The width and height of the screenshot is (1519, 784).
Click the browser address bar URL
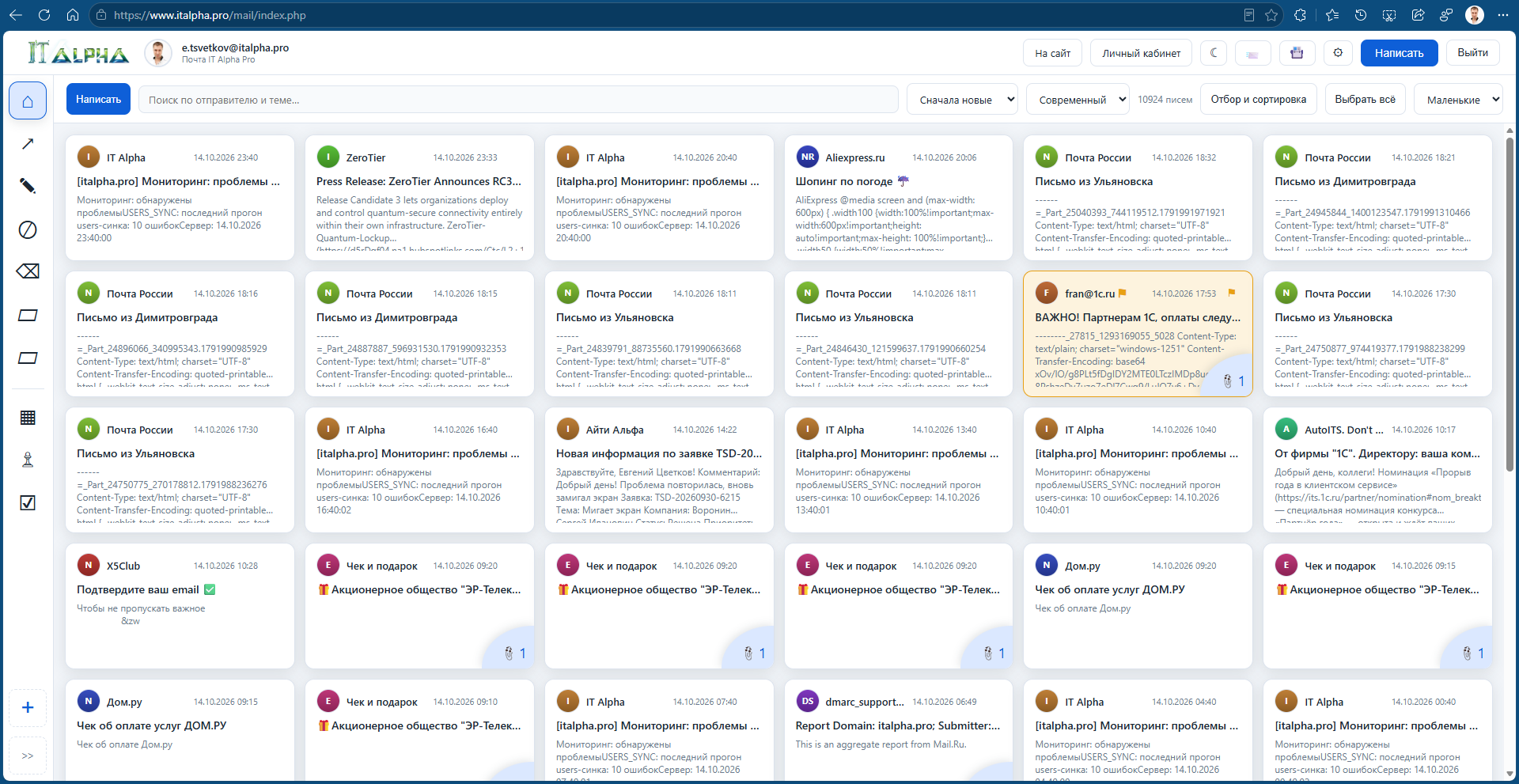210,15
